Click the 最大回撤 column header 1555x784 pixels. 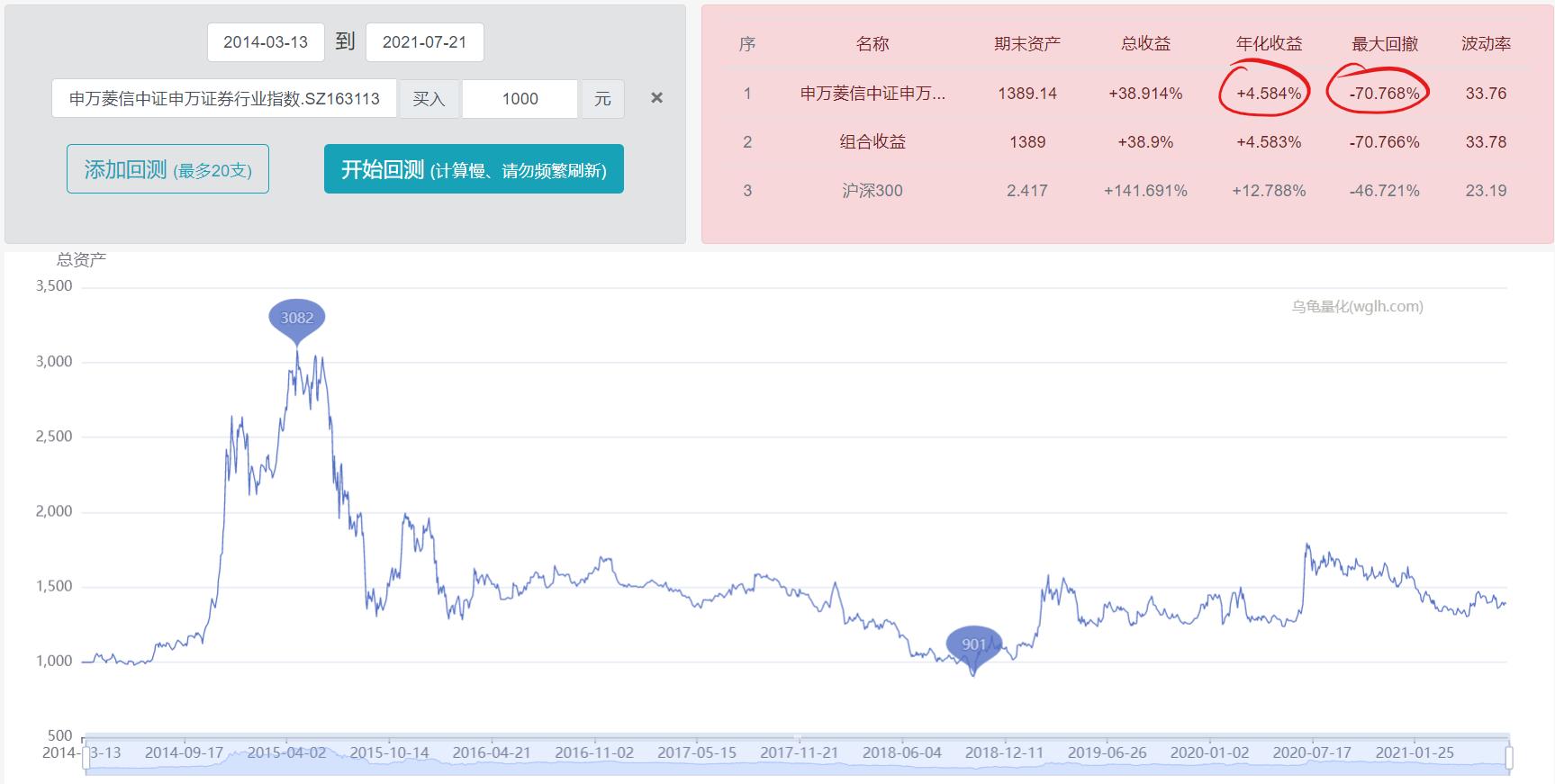(1385, 43)
